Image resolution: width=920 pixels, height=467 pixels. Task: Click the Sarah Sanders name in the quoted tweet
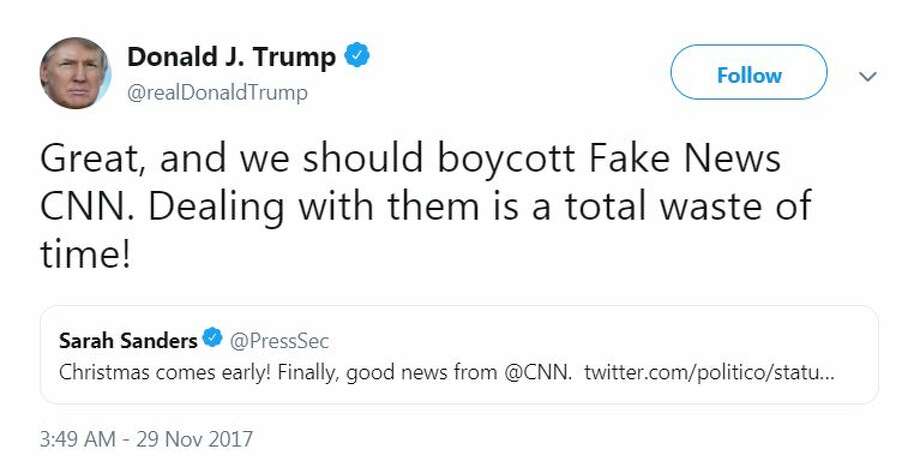click(x=128, y=341)
